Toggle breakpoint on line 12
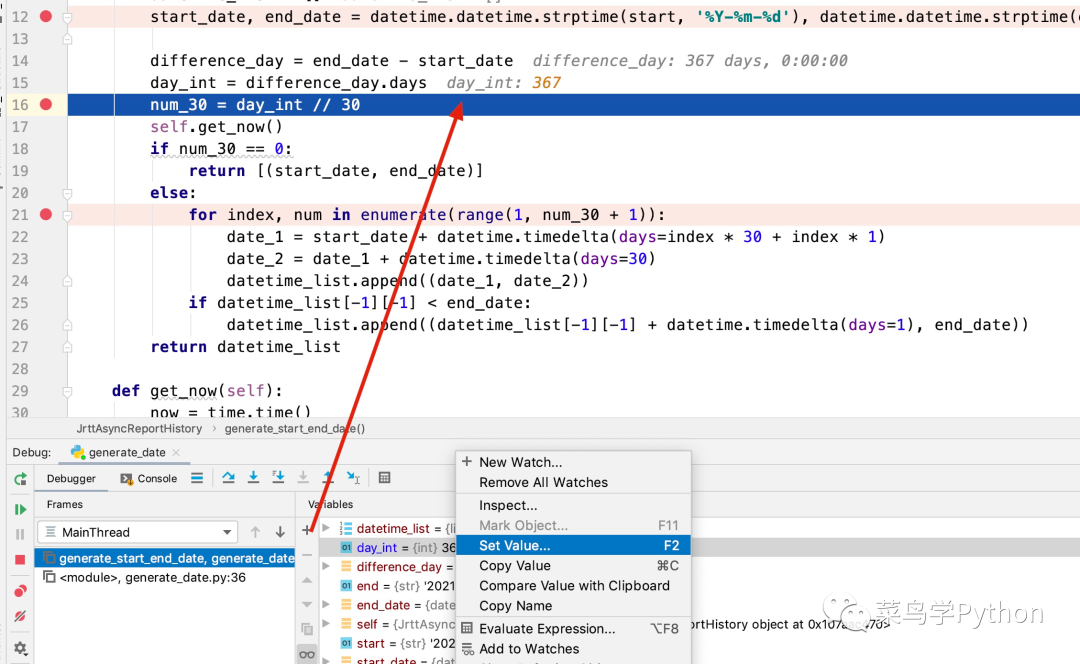The height and width of the screenshot is (664, 1080). 46,16
